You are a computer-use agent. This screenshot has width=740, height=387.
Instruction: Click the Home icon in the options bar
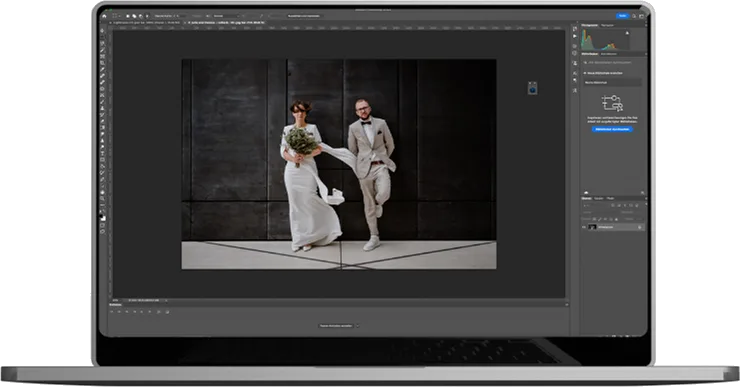pos(104,16)
